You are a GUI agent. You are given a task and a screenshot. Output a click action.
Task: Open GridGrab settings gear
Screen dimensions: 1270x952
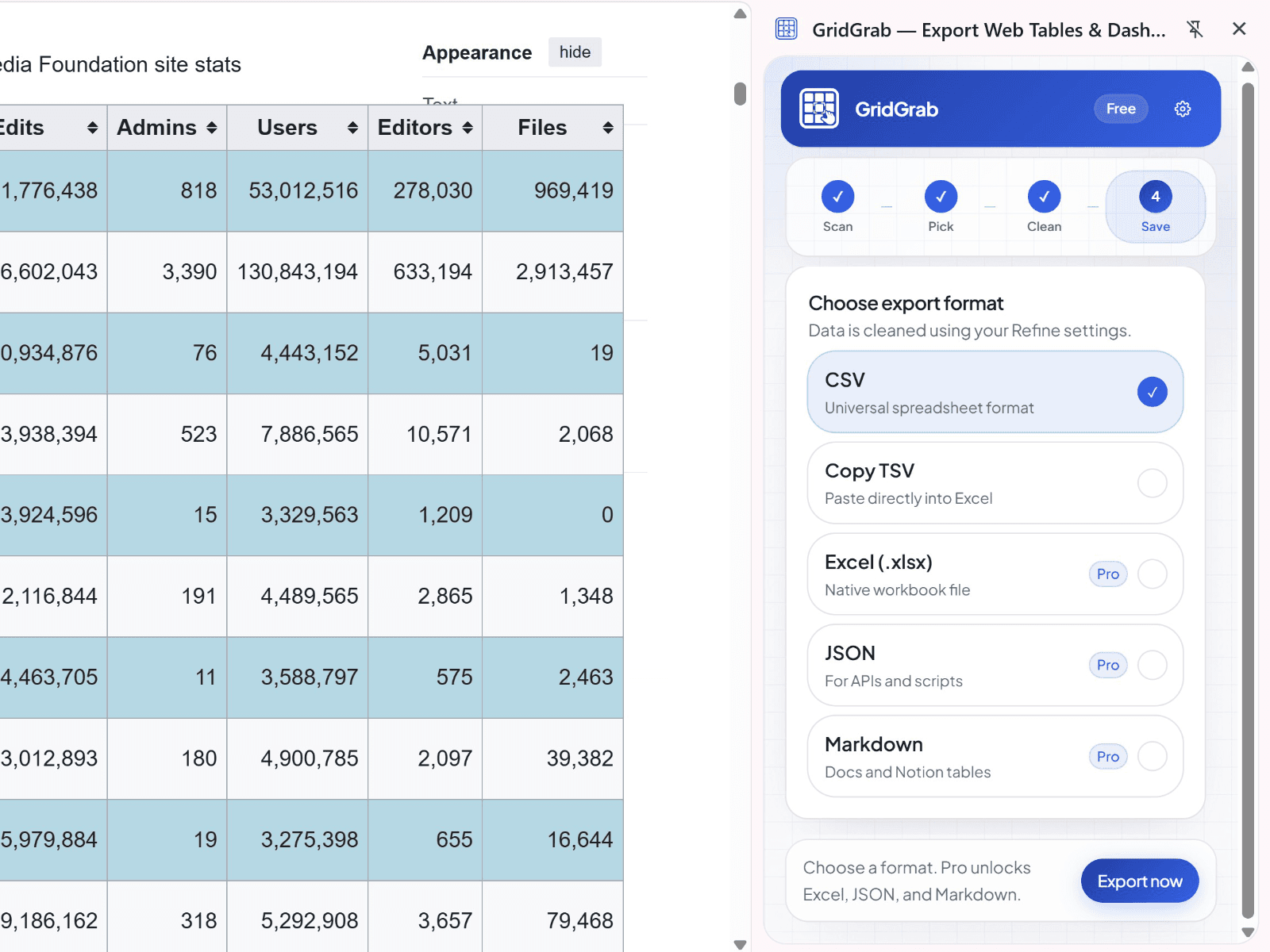pyautogui.click(x=1182, y=109)
